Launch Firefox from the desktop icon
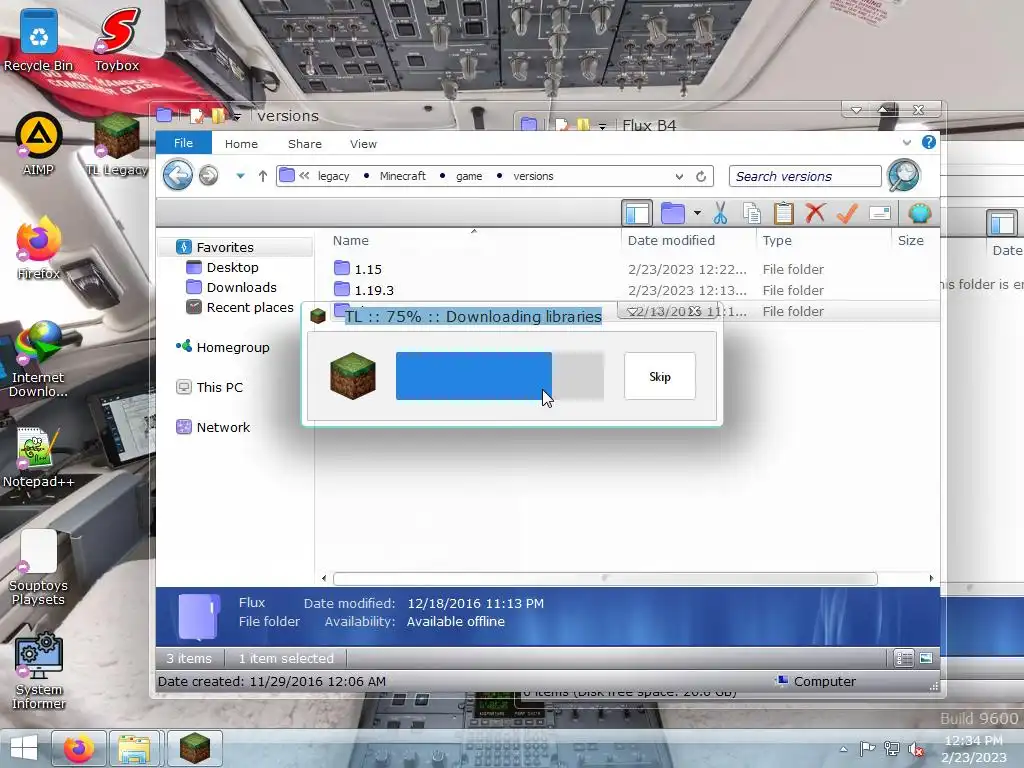 (x=39, y=248)
